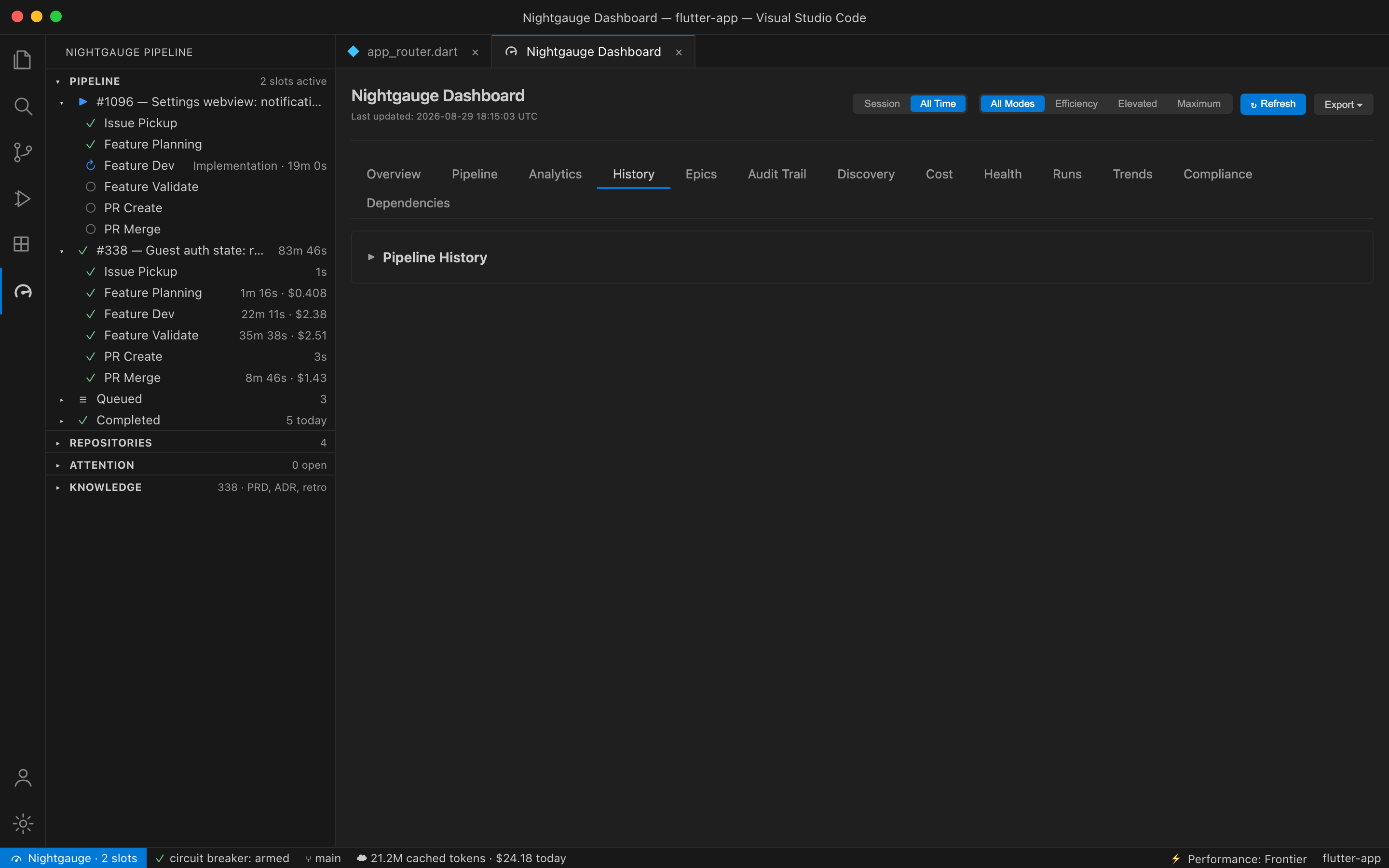The width and height of the screenshot is (1389, 868).
Task: Select Feature Validate row showing 35m 38s · $2.51
Action: click(191, 335)
